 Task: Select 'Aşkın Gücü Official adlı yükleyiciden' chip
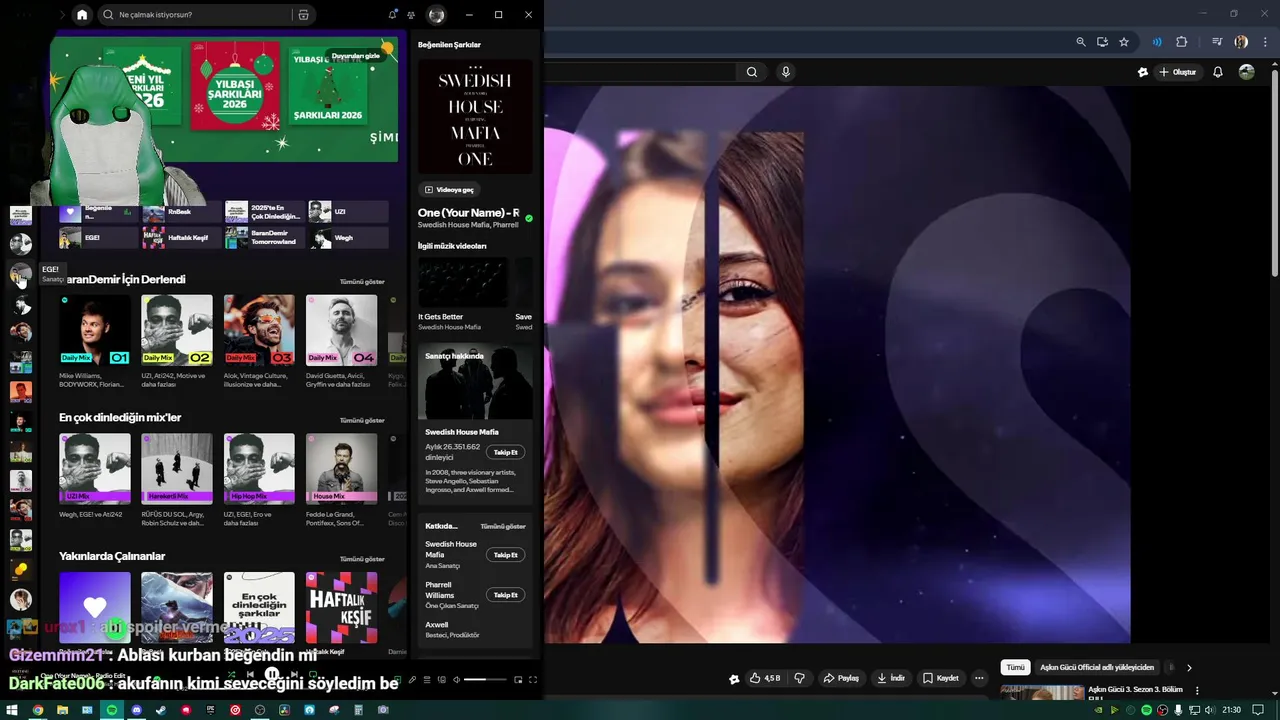[x=1097, y=667]
